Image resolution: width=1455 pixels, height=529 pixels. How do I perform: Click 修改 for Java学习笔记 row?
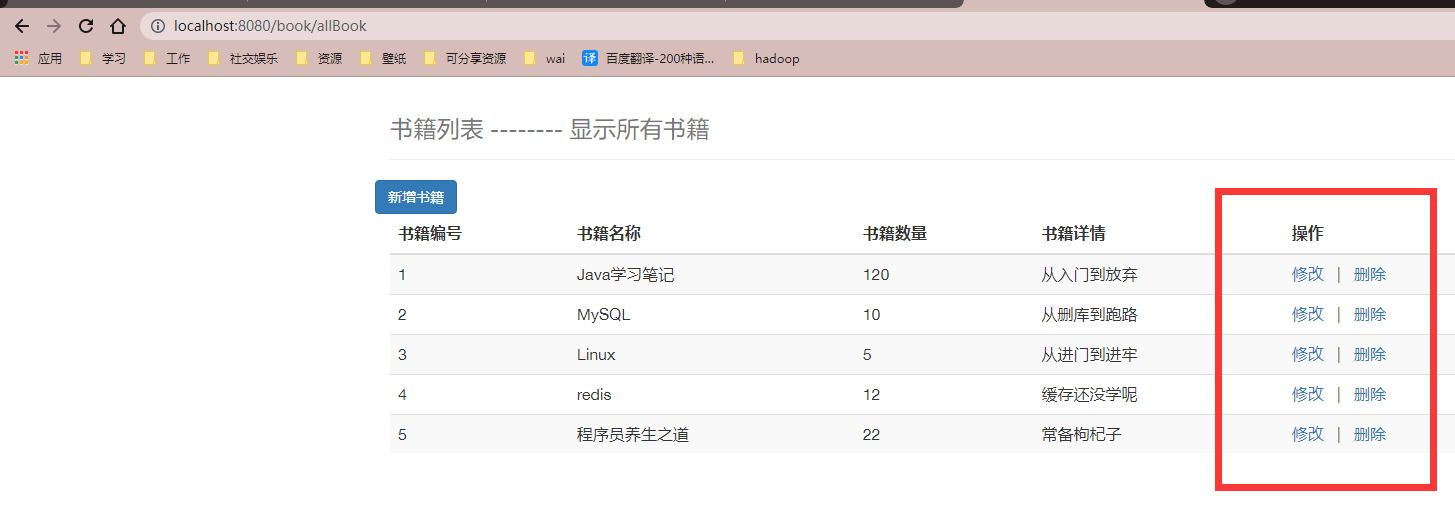click(x=1307, y=274)
